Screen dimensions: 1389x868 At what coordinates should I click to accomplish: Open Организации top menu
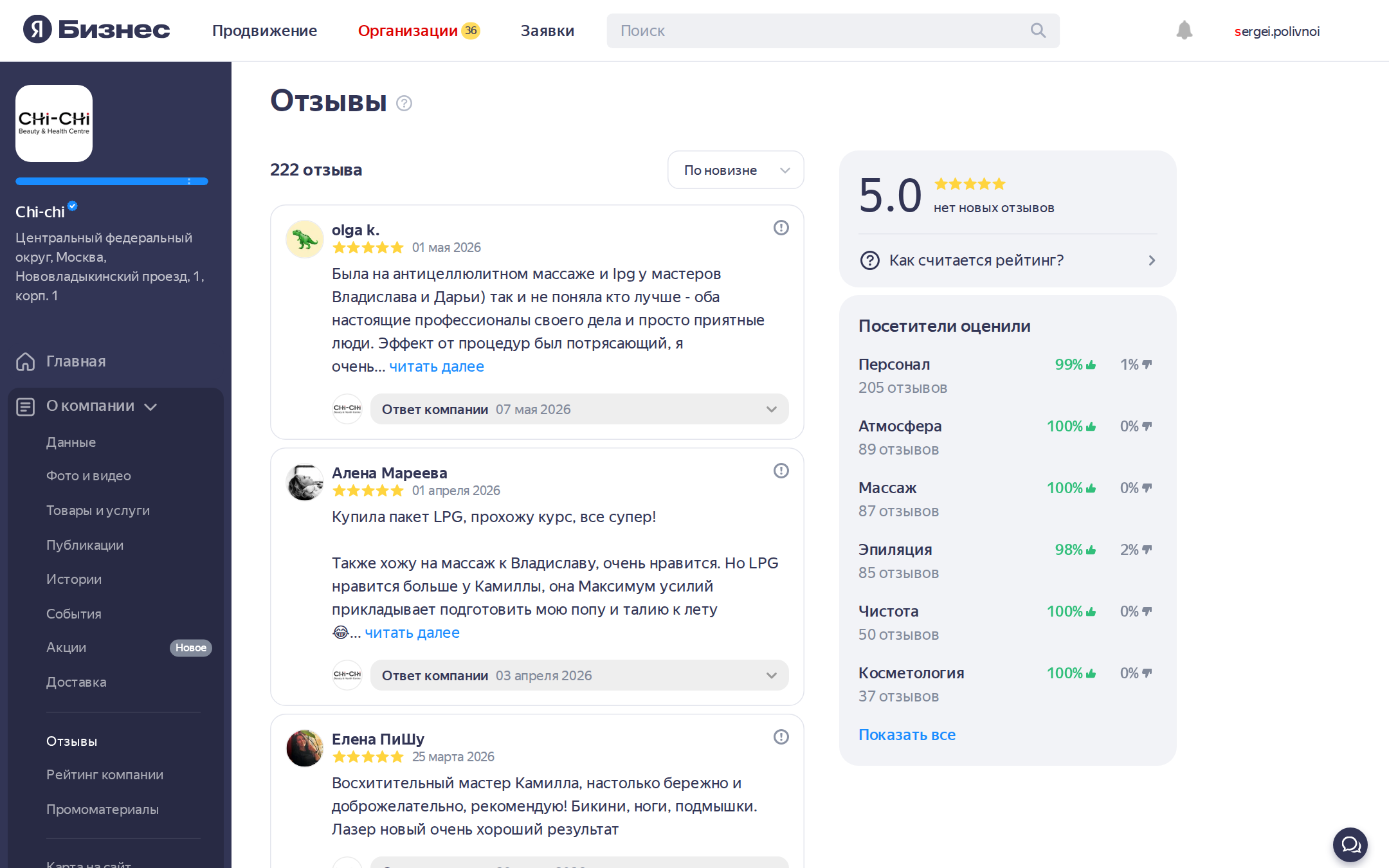click(x=408, y=30)
